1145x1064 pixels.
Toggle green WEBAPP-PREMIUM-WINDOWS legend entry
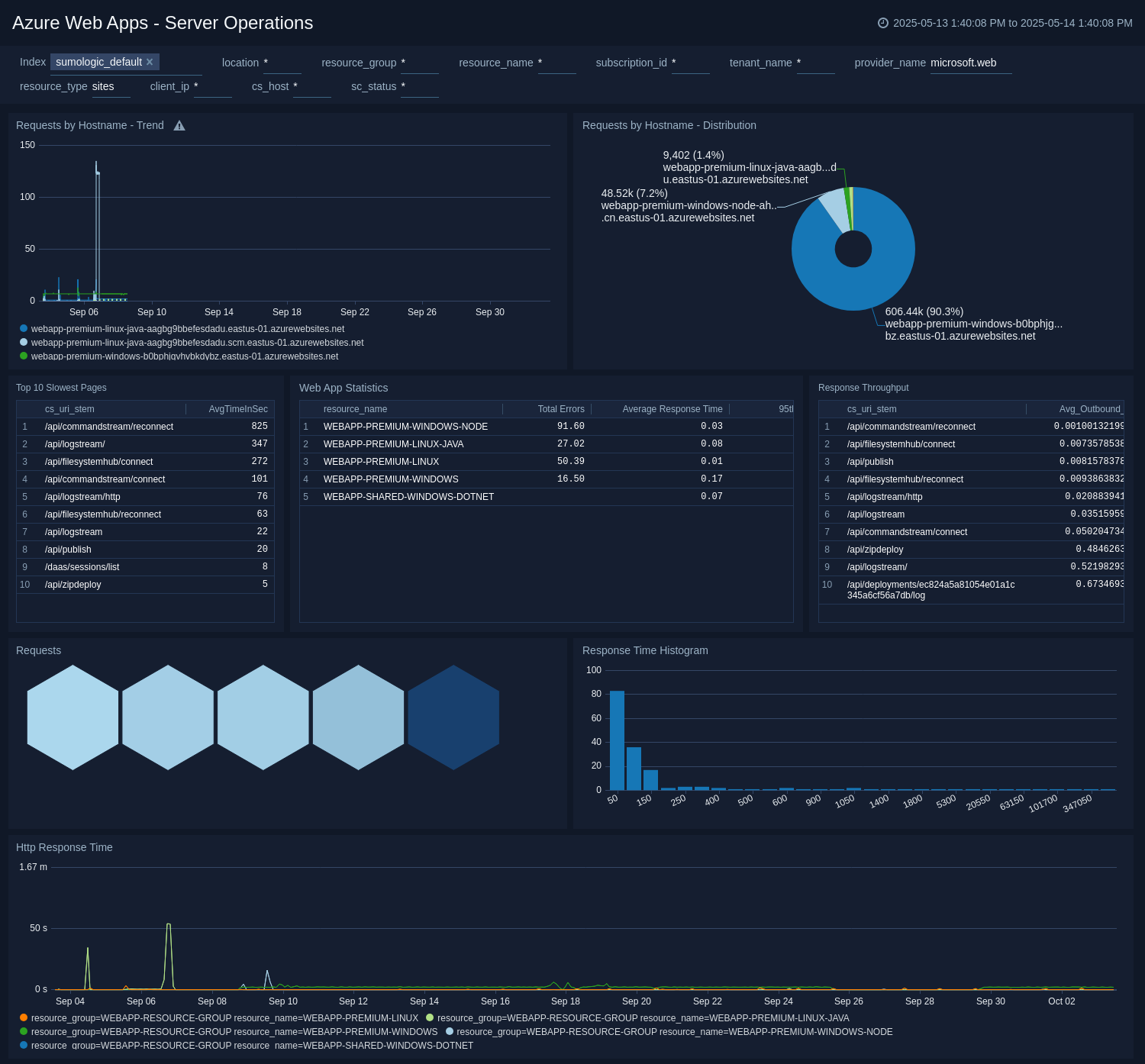229,1032
